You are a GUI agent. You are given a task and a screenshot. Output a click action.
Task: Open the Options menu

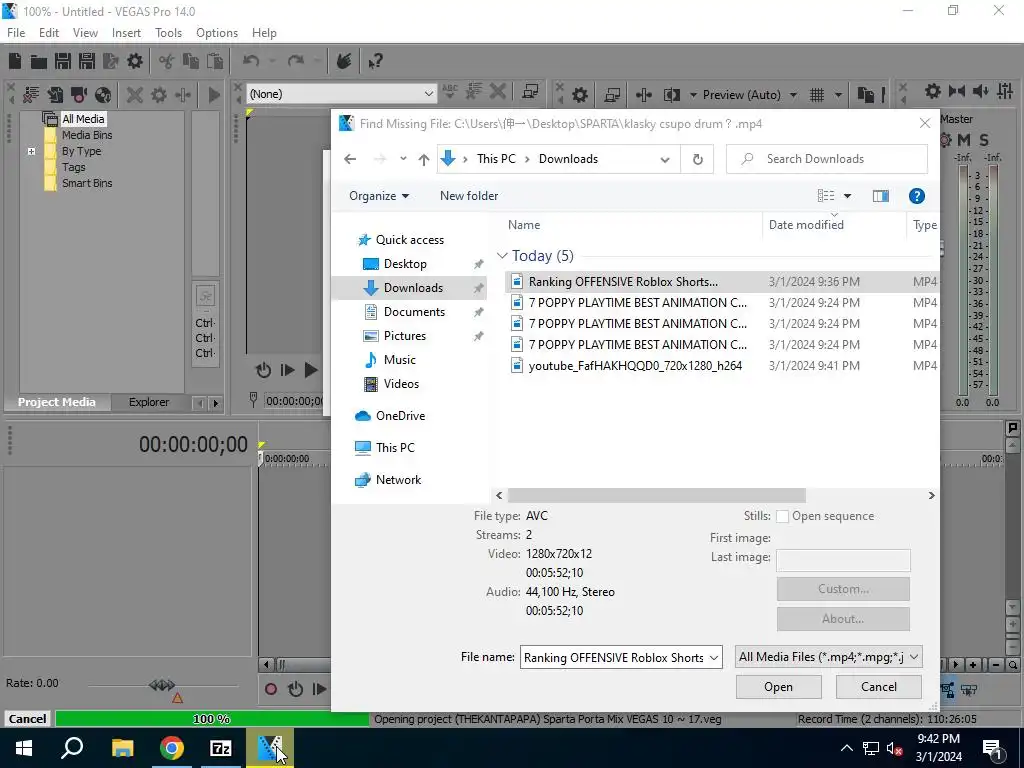pos(217,33)
